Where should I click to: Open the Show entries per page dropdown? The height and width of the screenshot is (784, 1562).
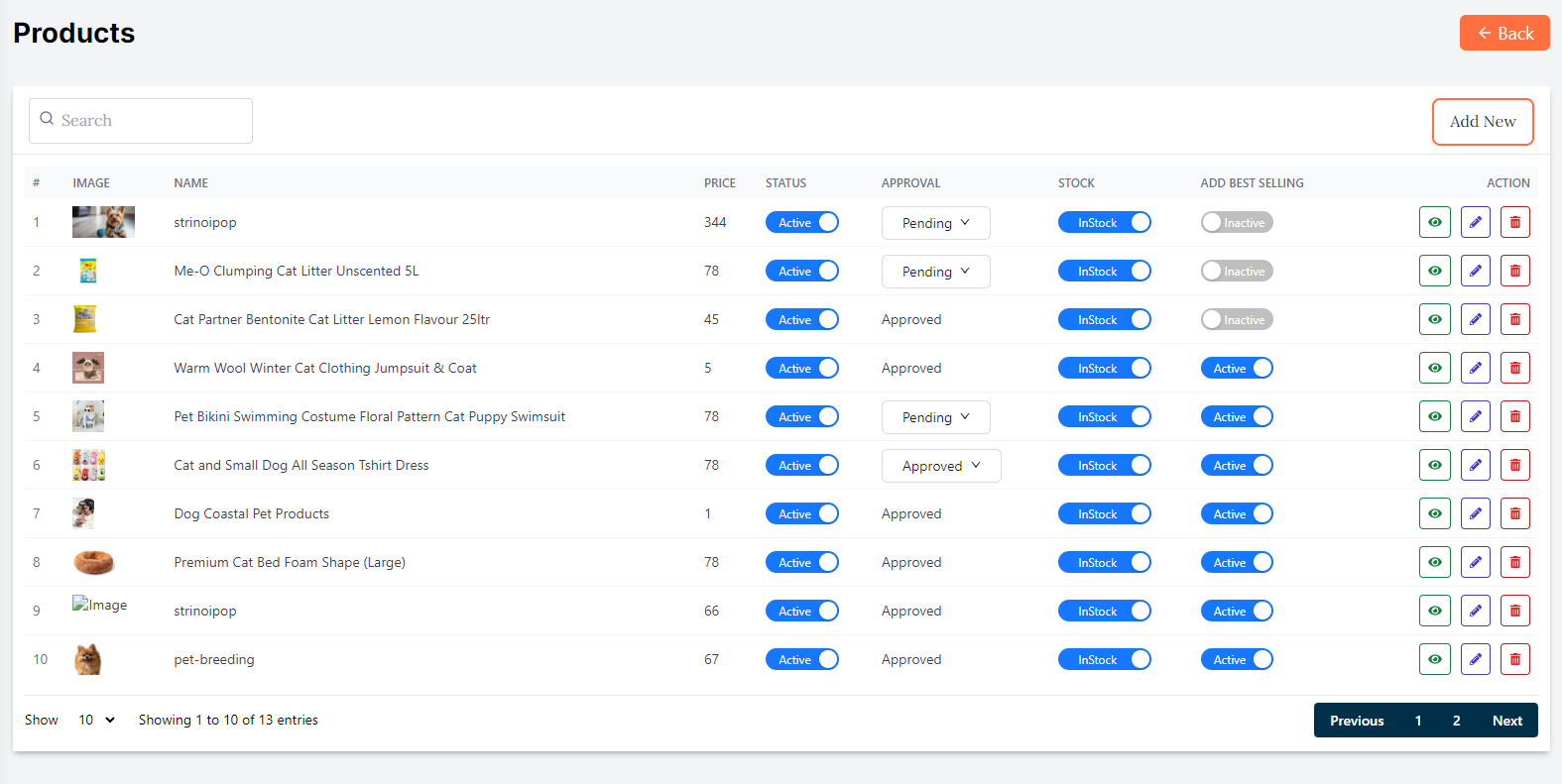(96, 720)
